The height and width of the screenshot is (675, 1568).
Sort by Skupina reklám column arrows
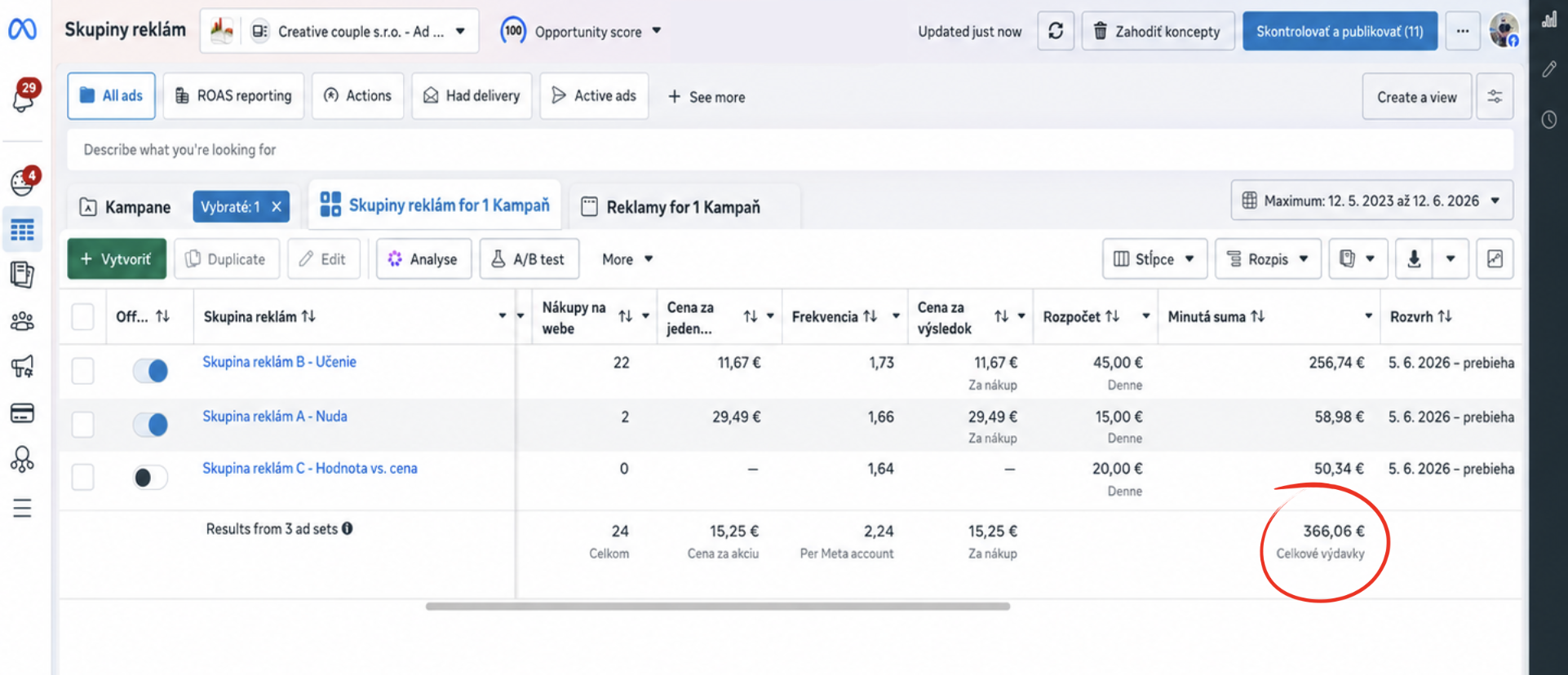pyautogui.click(x=308, y=316)
